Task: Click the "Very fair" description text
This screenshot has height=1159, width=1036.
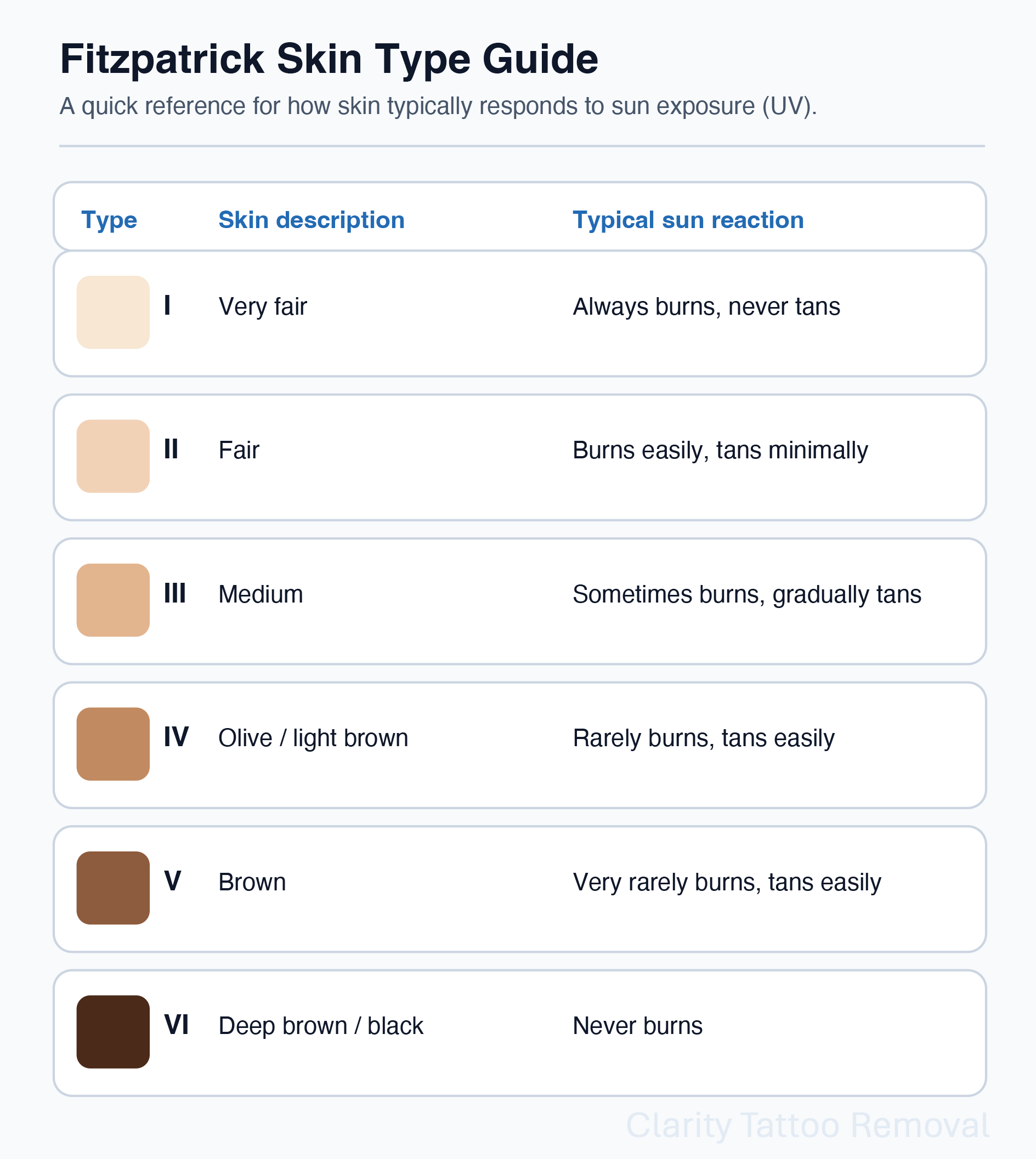Action: tap(263, 306)
